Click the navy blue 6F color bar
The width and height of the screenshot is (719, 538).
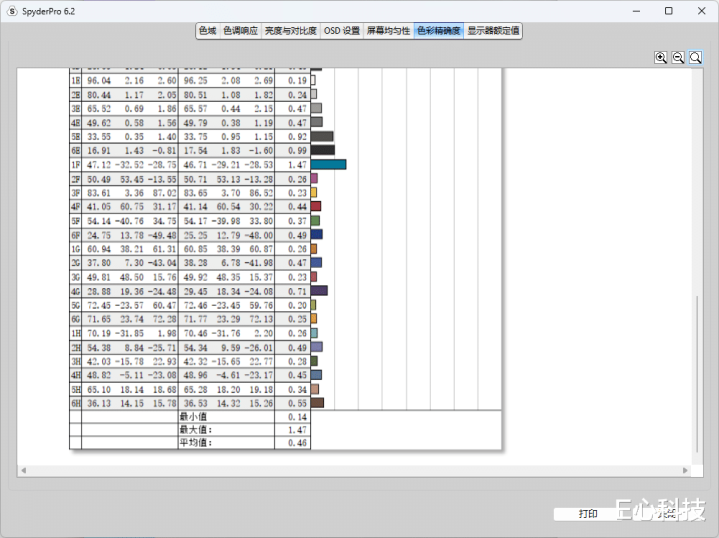tap(317, 234)
